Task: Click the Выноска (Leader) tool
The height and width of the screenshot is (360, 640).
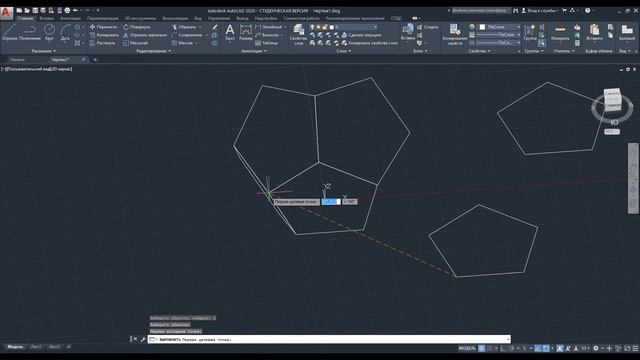Action: click(267, 35)
